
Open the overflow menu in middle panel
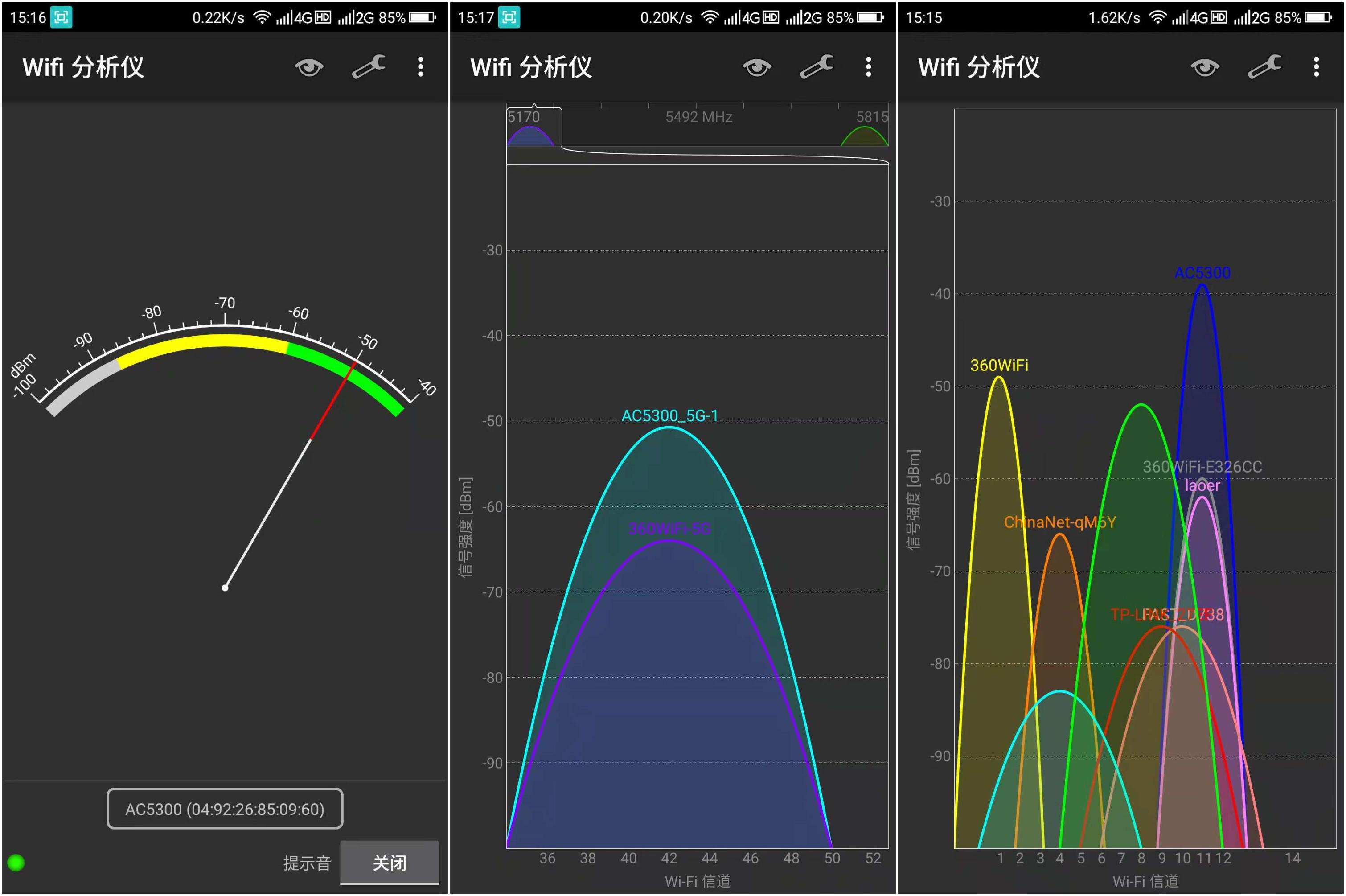click(x=868, y=67)
